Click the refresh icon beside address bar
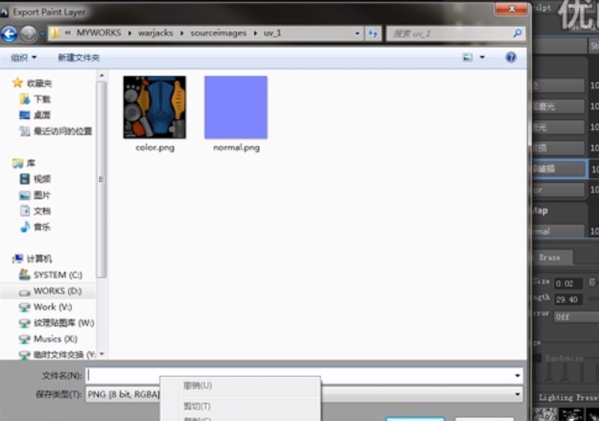599x421 pixels. click(373, 33)
